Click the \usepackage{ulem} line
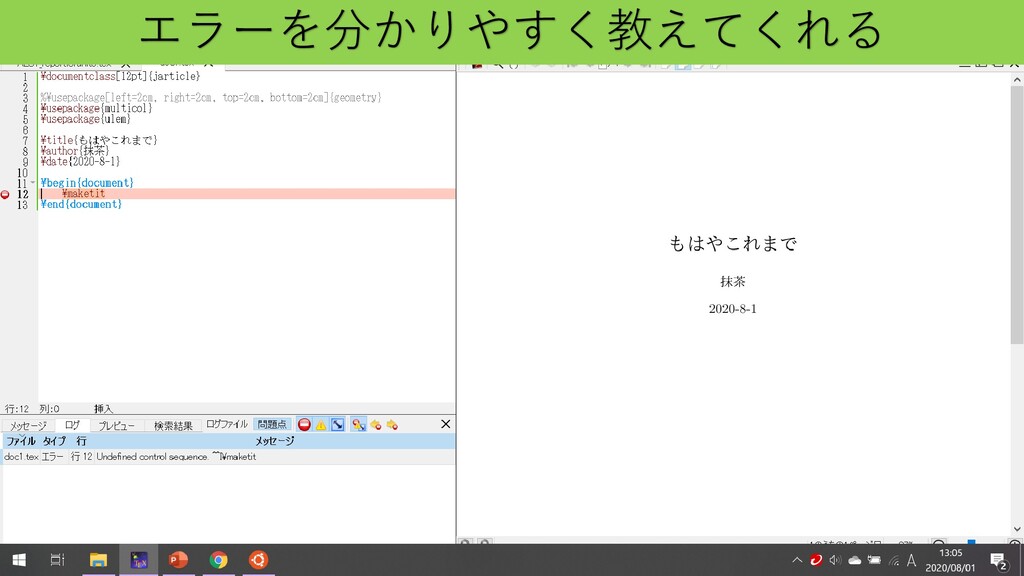The height and width of the screenshot is (576, 1024). pos(86,119)
